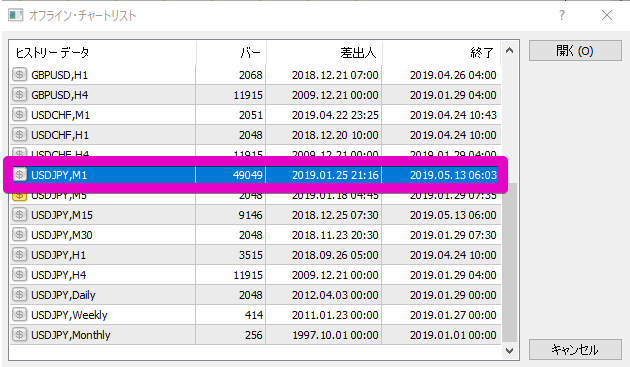Click the question mark help button

pos(562,15)
